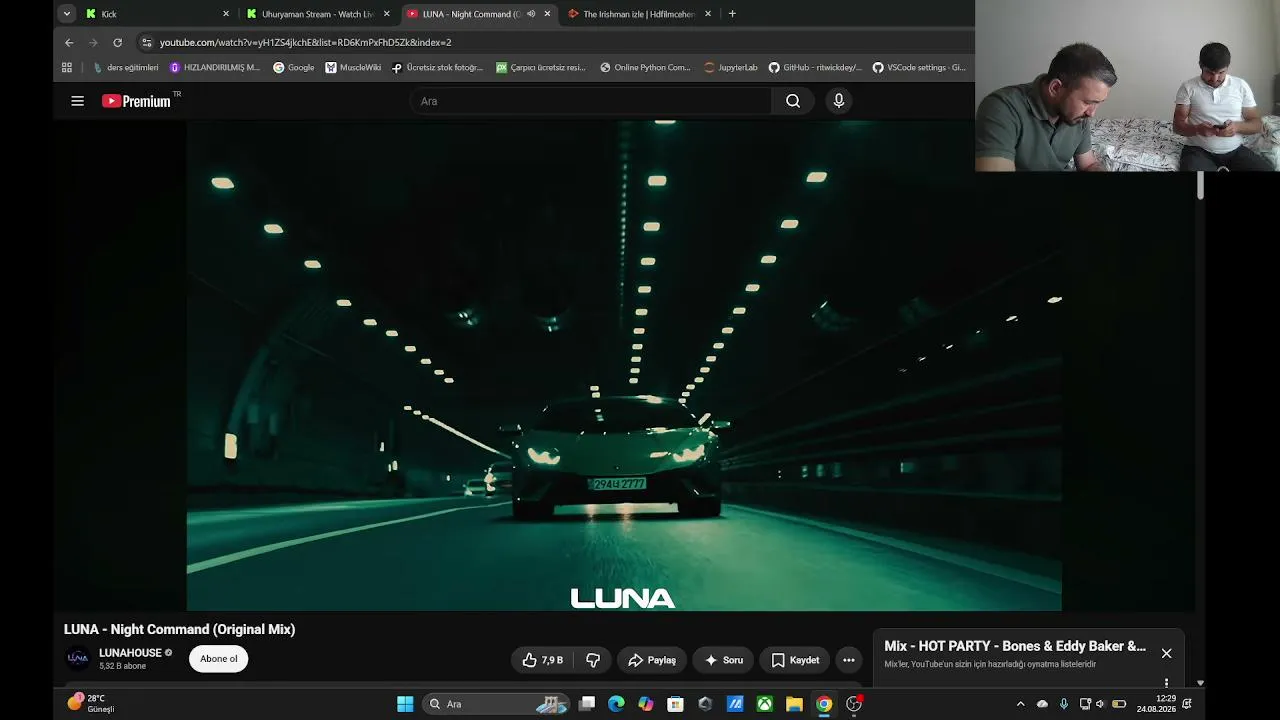The image size is (1280, 720).
Task: Open VSCode settings bookmark
Action: coord(919,68)
